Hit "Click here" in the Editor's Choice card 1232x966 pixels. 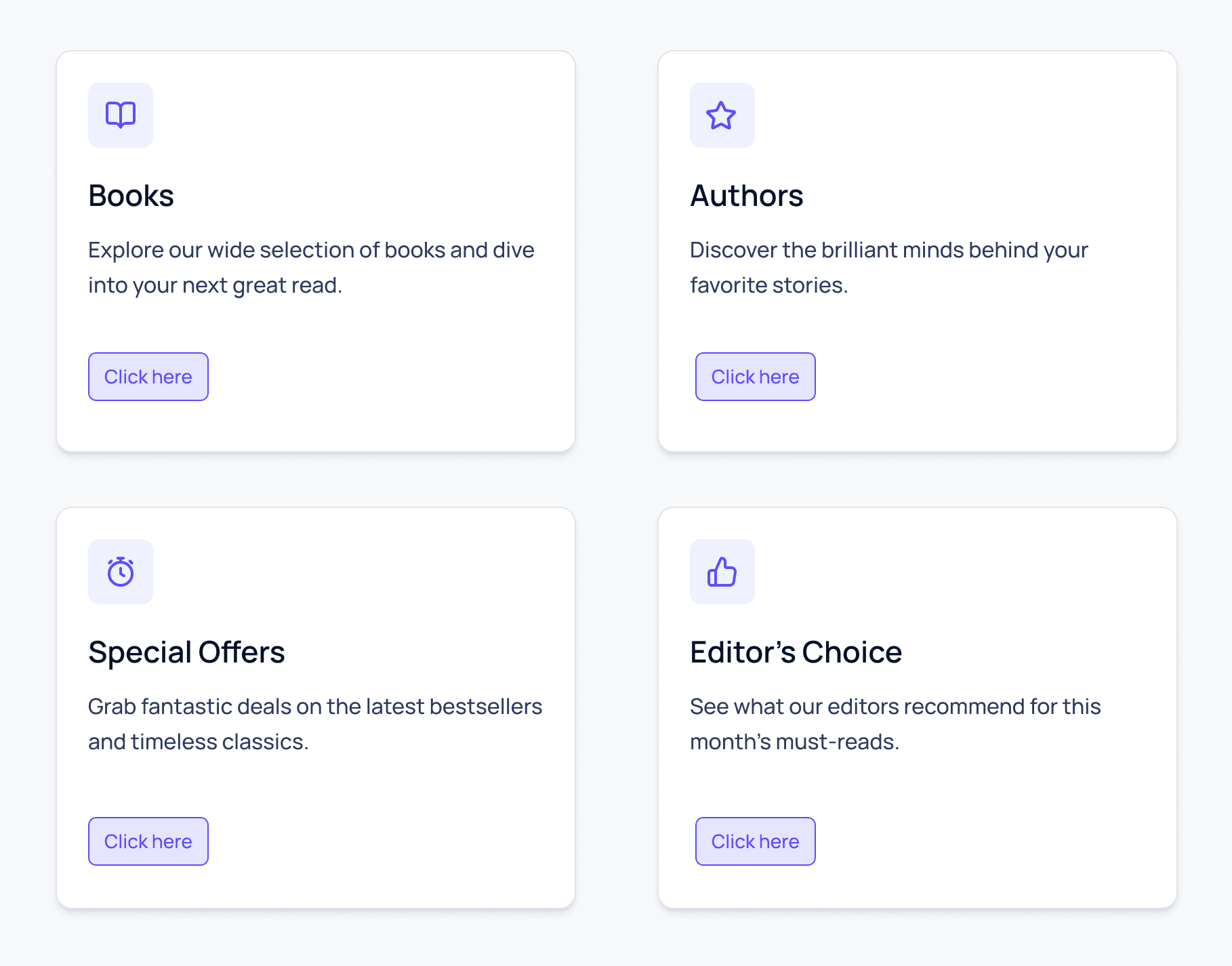pyautogui.click(x=755, y=841)
